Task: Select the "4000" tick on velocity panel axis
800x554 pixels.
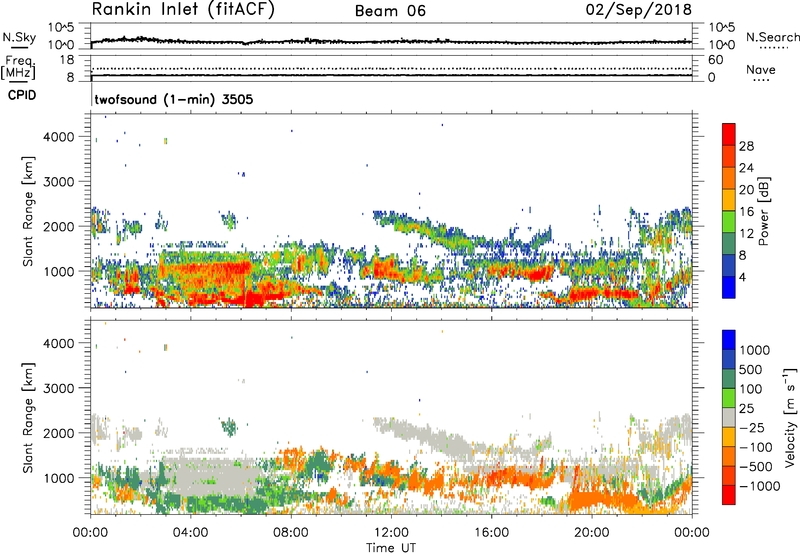Action: click(x=59, y=343)
